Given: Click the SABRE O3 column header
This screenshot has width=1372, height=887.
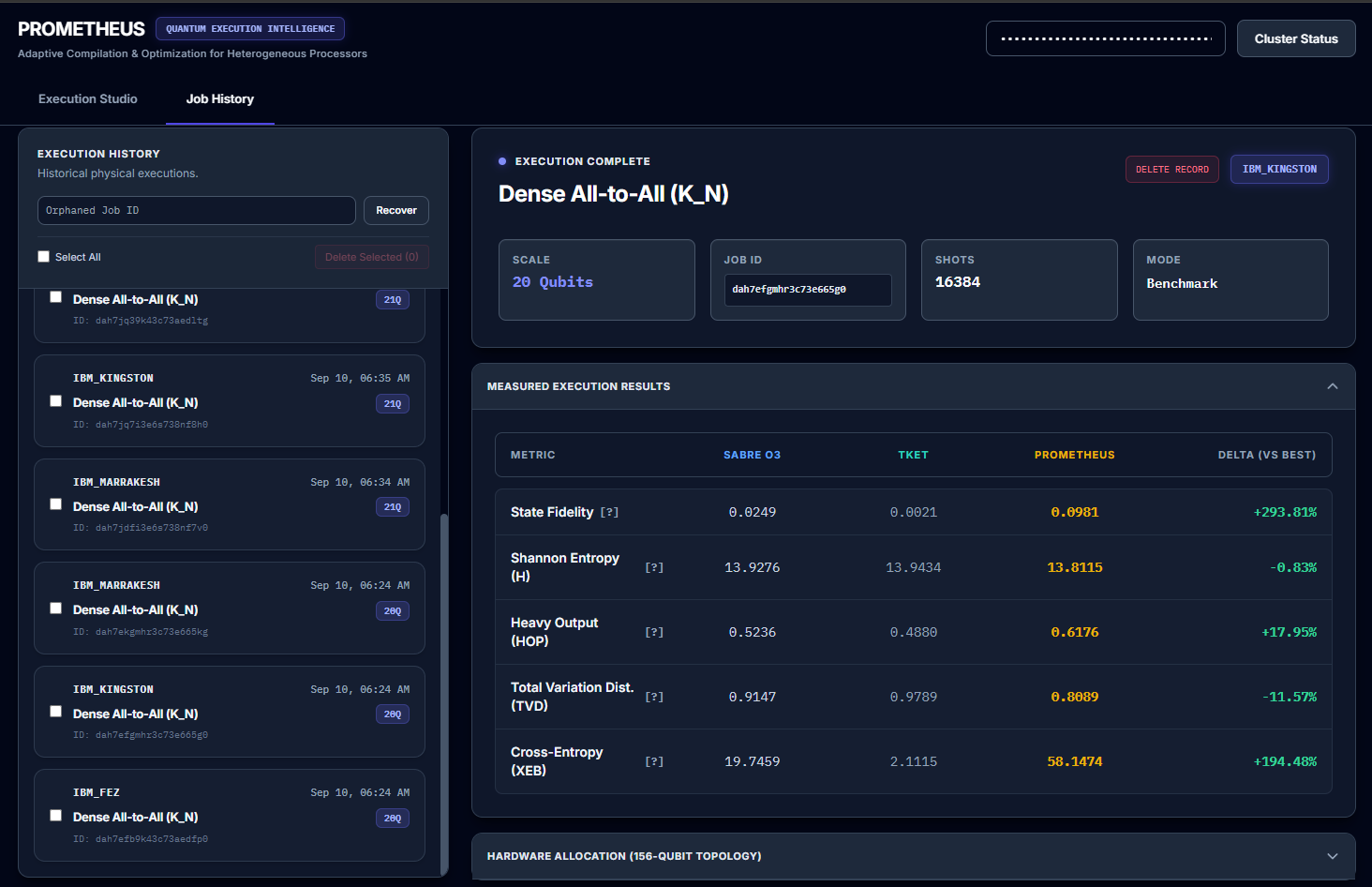Looking at the screenshot, I should 752,455.
